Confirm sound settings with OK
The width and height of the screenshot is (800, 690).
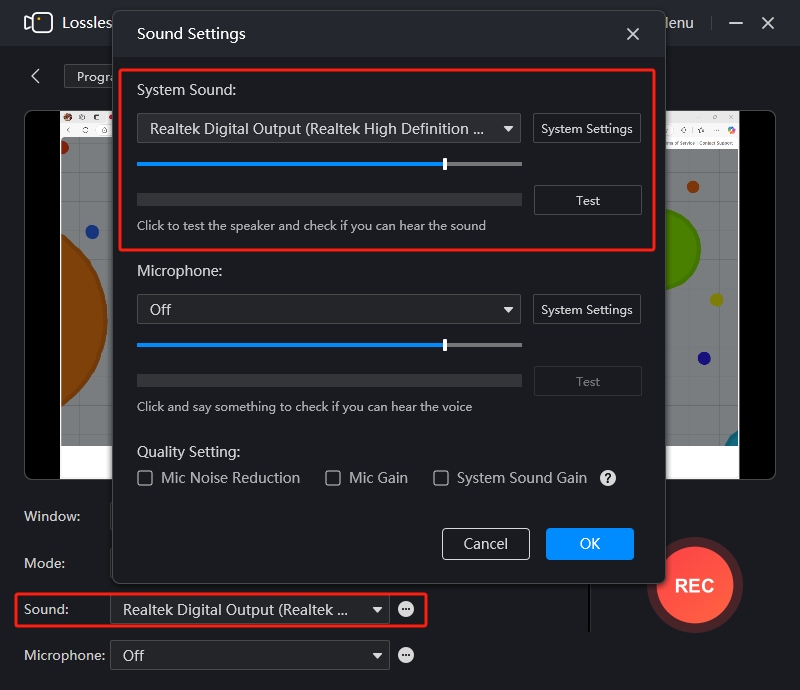tap(590, 544)
